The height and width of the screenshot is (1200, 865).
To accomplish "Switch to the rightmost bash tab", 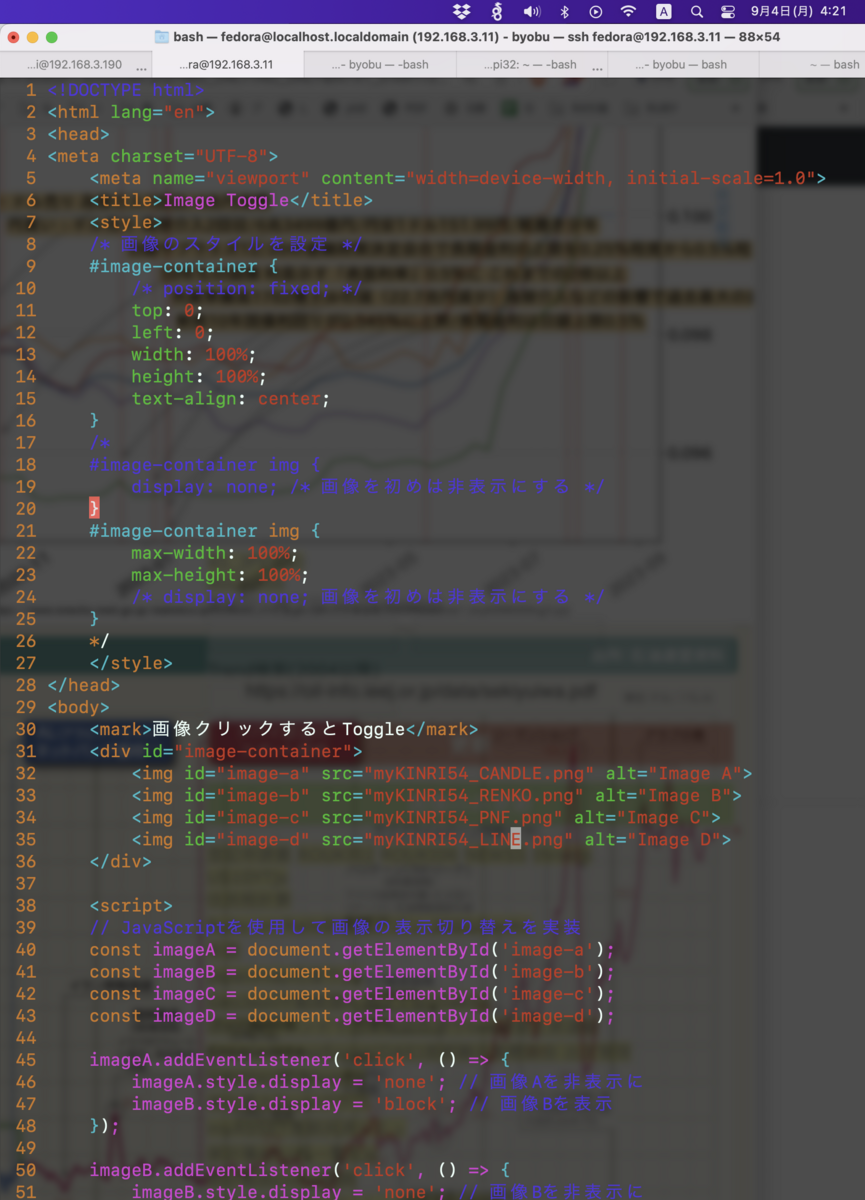I will pyautogui.click(x=825, y=63).
